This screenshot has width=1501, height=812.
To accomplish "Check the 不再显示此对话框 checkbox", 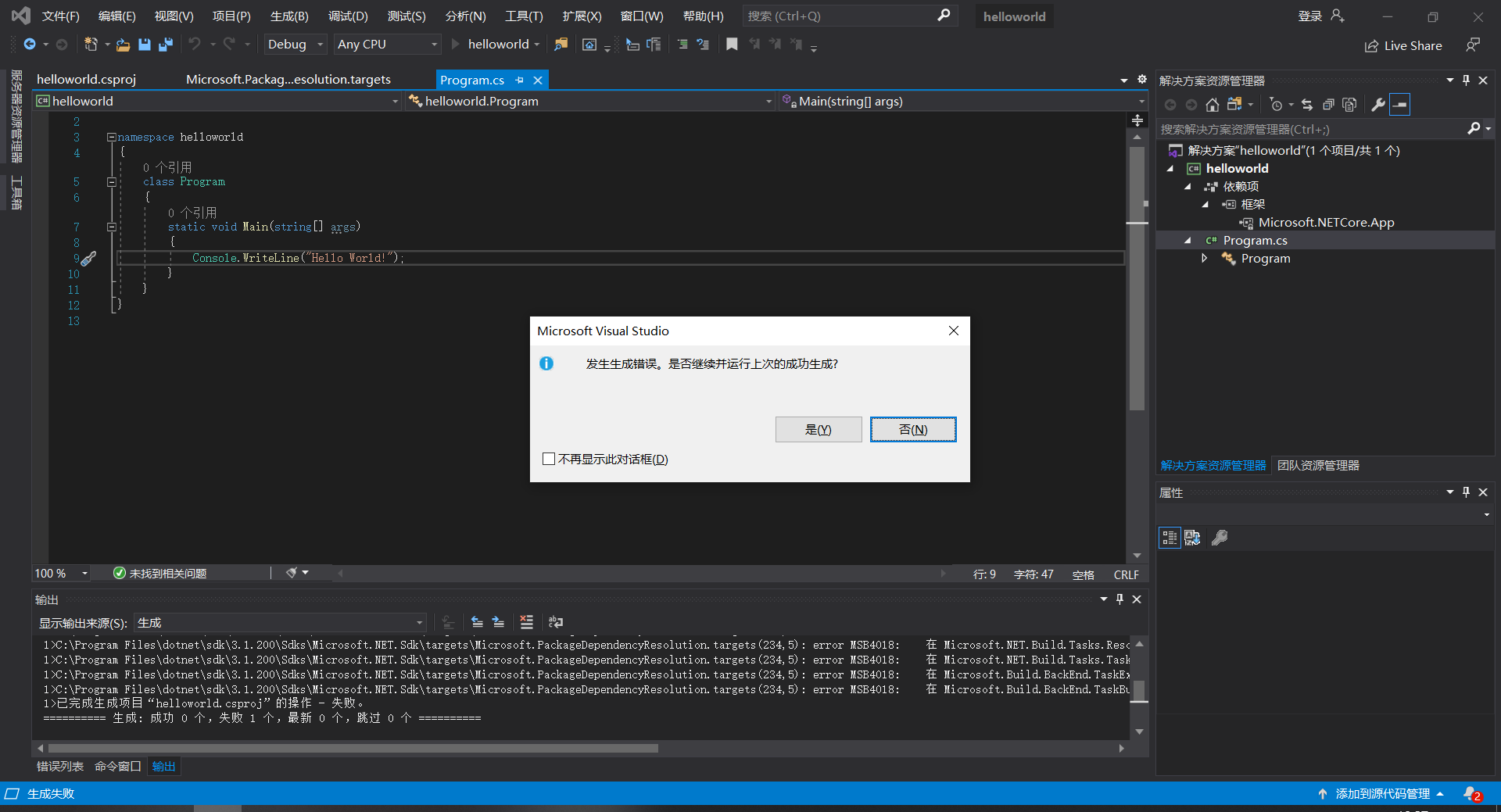I will tap(549, 459).
